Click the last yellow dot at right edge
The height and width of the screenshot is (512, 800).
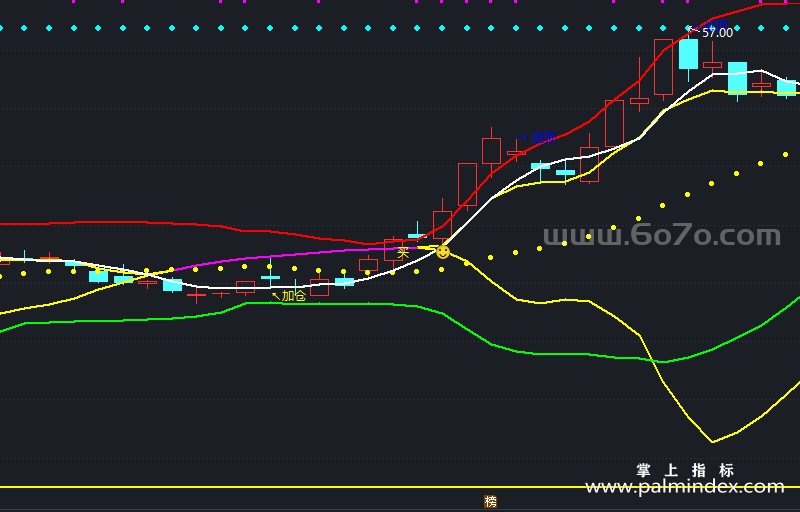785,155
